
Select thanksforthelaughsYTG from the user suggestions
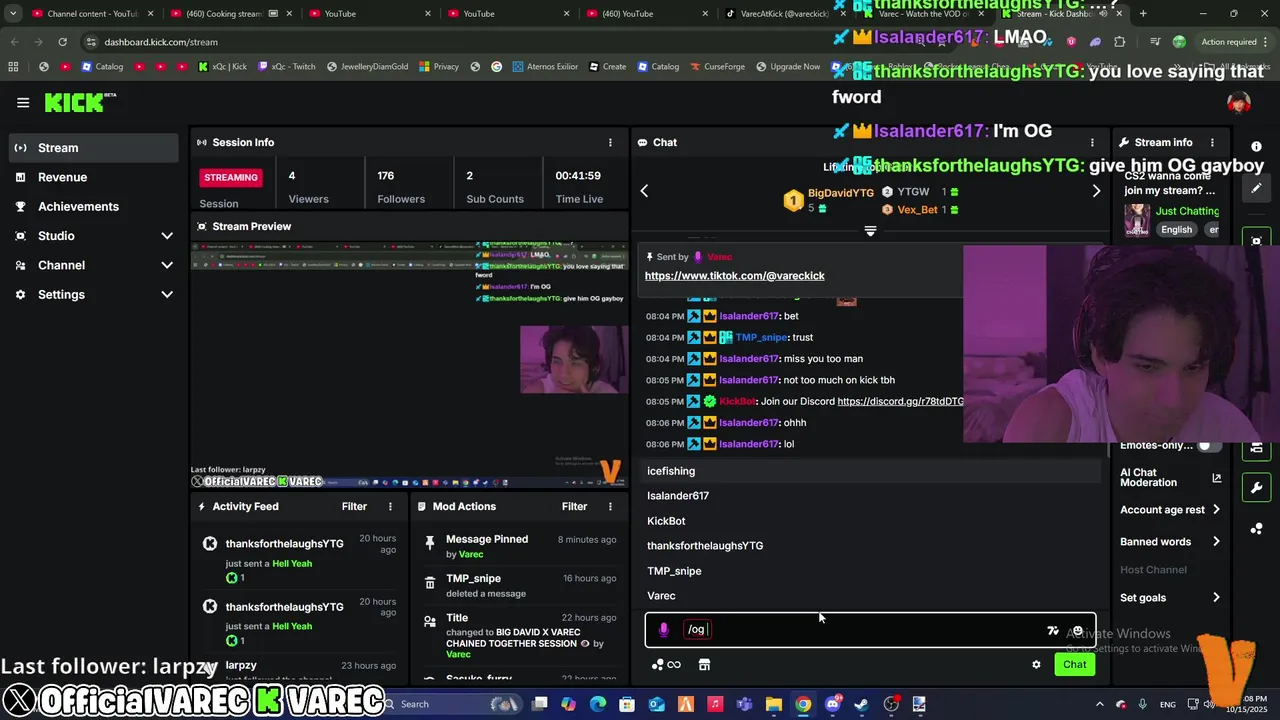coord(870,546)
